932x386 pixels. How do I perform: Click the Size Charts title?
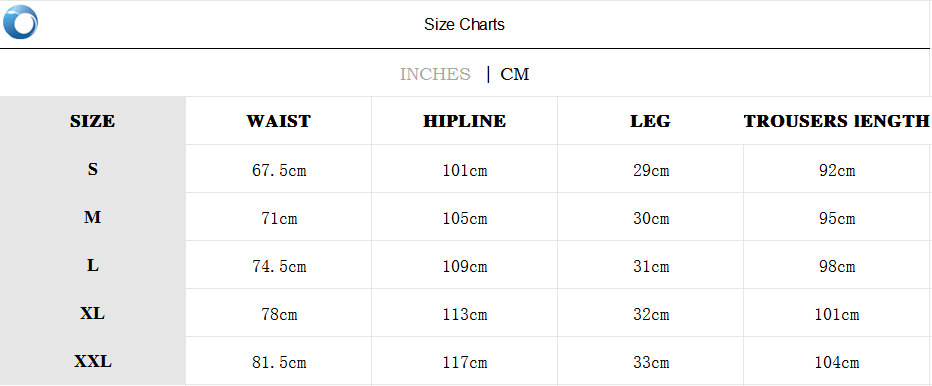[x=464, y=24]
